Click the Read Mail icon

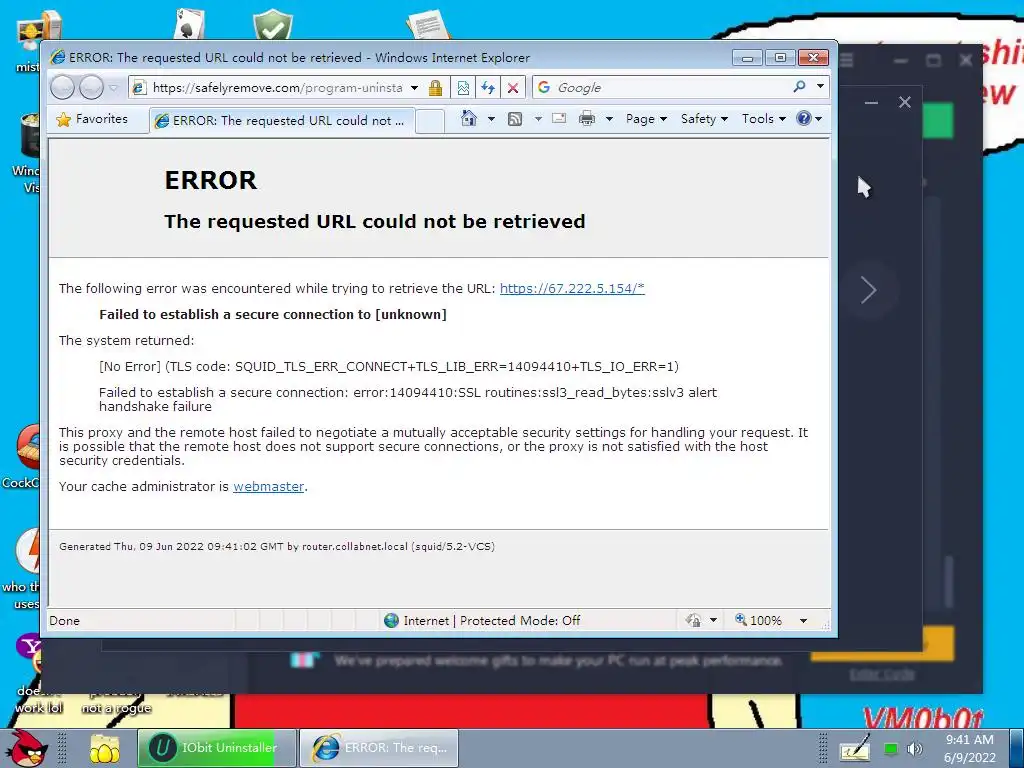[x=559, y=119]
